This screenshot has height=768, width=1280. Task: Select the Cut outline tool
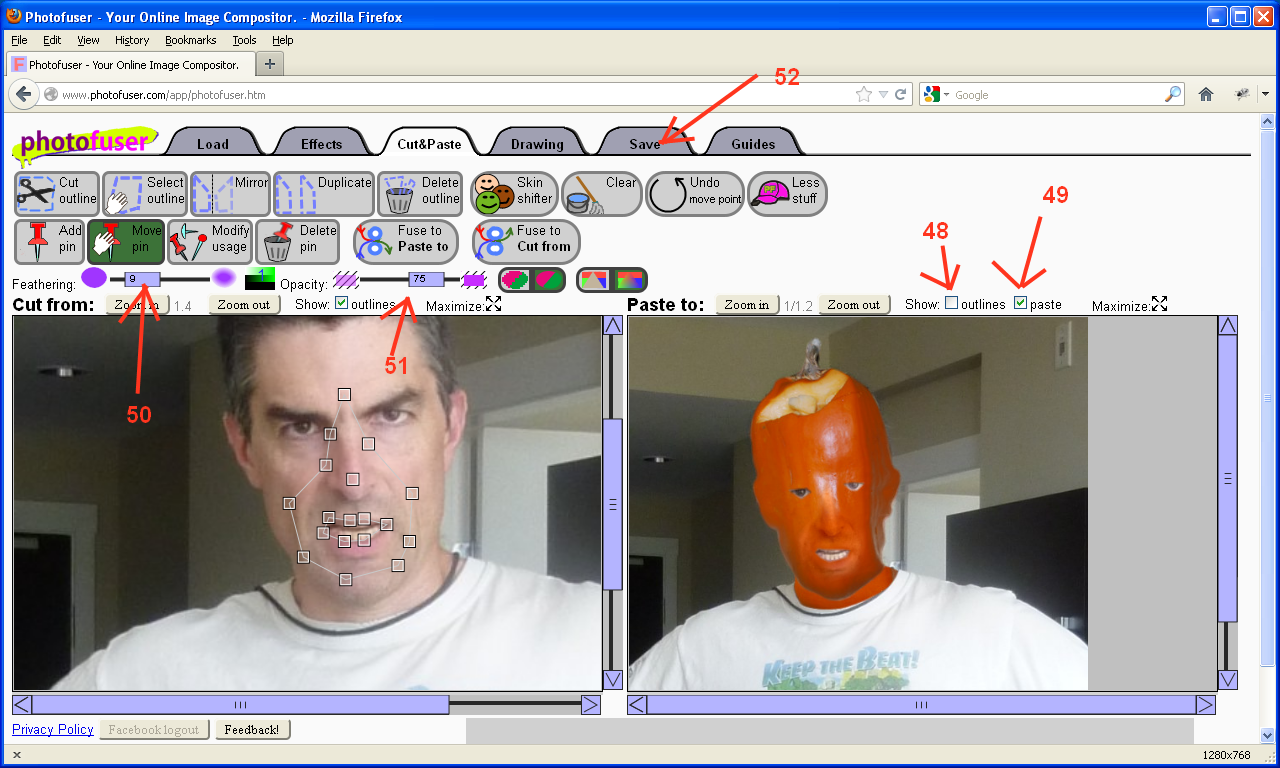coord(57,193)
